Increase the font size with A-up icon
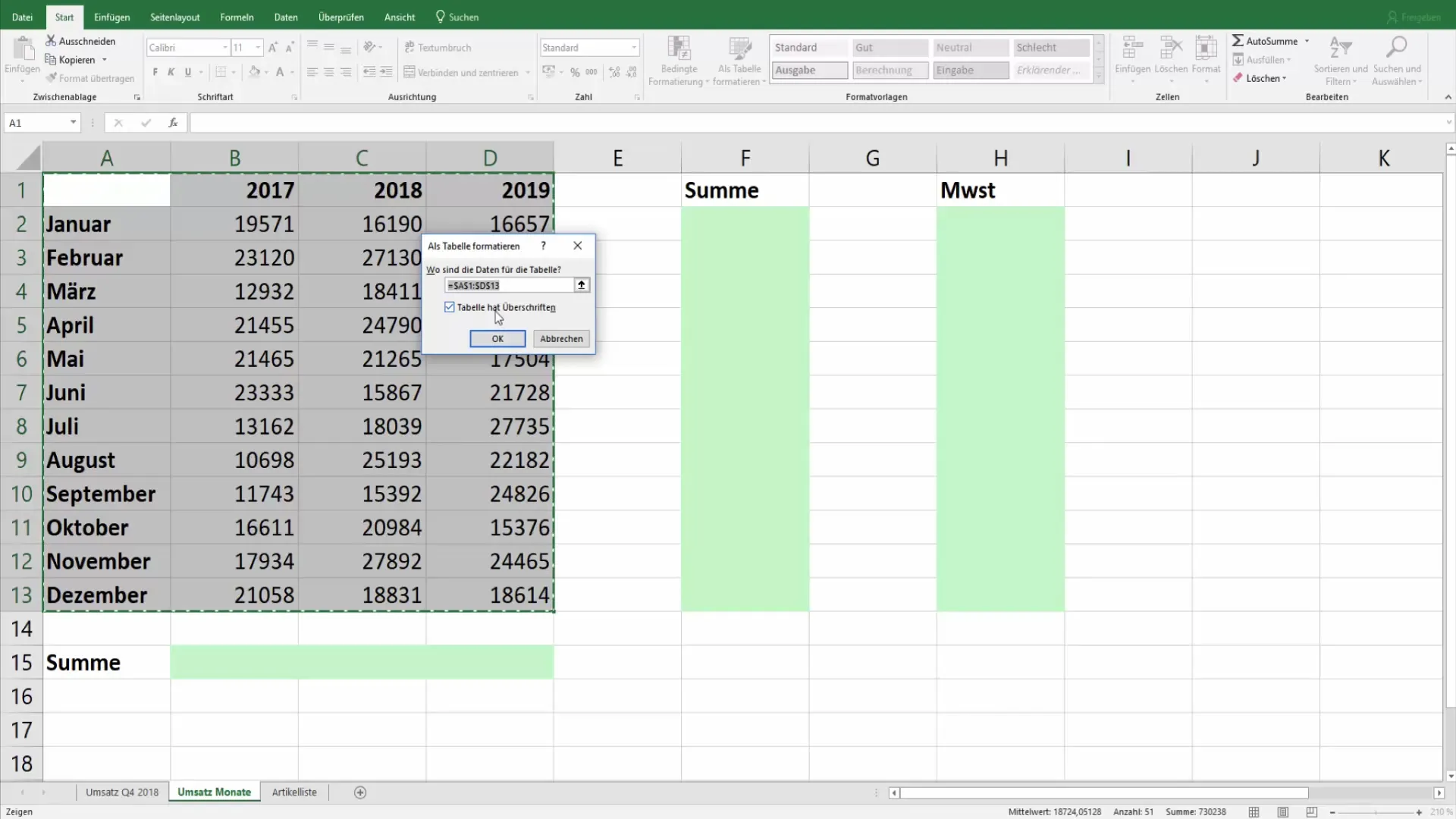The height and width of the screenshot is (819, 1456). click(x=273, y=47)
